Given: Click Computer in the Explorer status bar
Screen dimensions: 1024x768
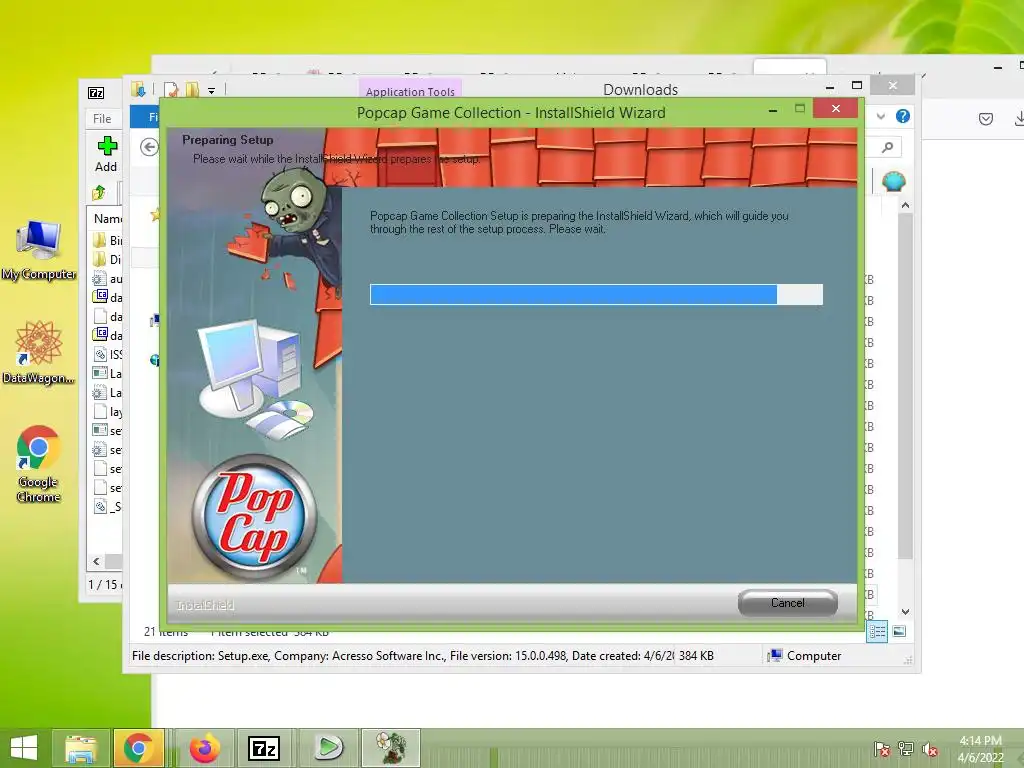Looking at the screenshot, I should (805, 656).
